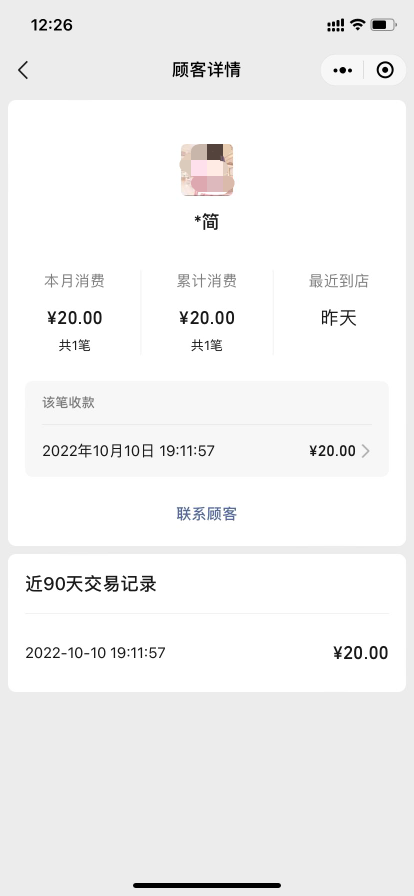Viewport: 414px width, 896px height.
Task: Close mini program via circle target icon
Action: pos(385,70)
